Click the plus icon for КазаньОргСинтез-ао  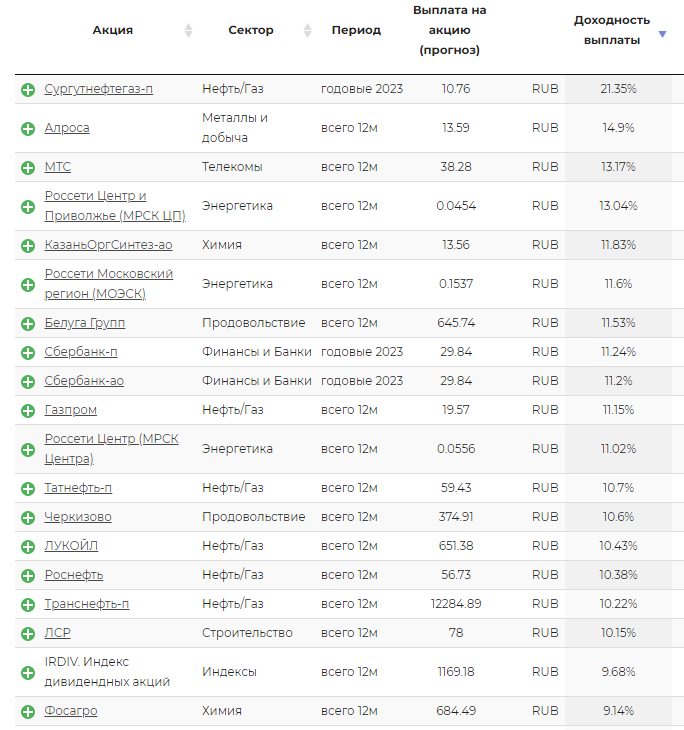coord(28,245)
